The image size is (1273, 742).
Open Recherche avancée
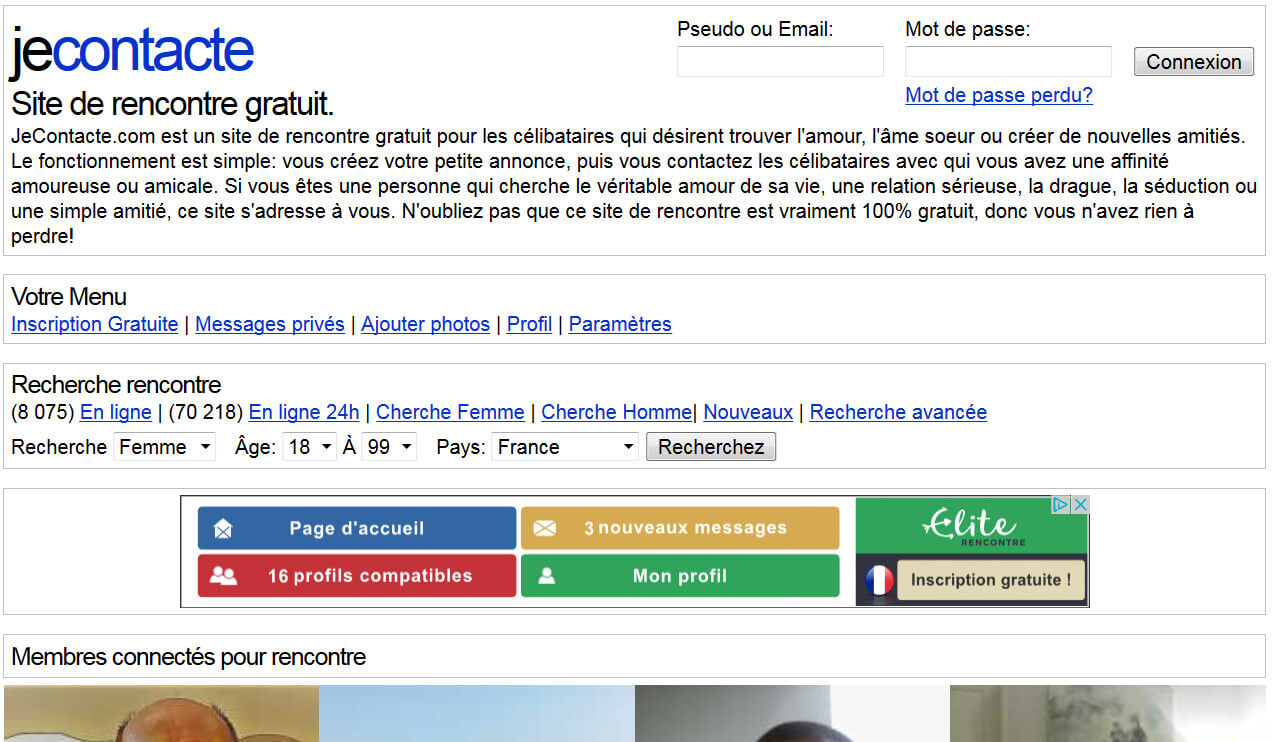pos(898,412)
